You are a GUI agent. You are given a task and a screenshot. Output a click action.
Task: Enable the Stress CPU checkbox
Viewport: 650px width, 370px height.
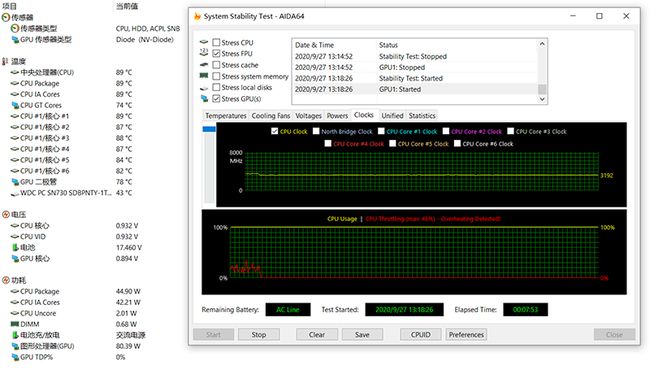216,42
